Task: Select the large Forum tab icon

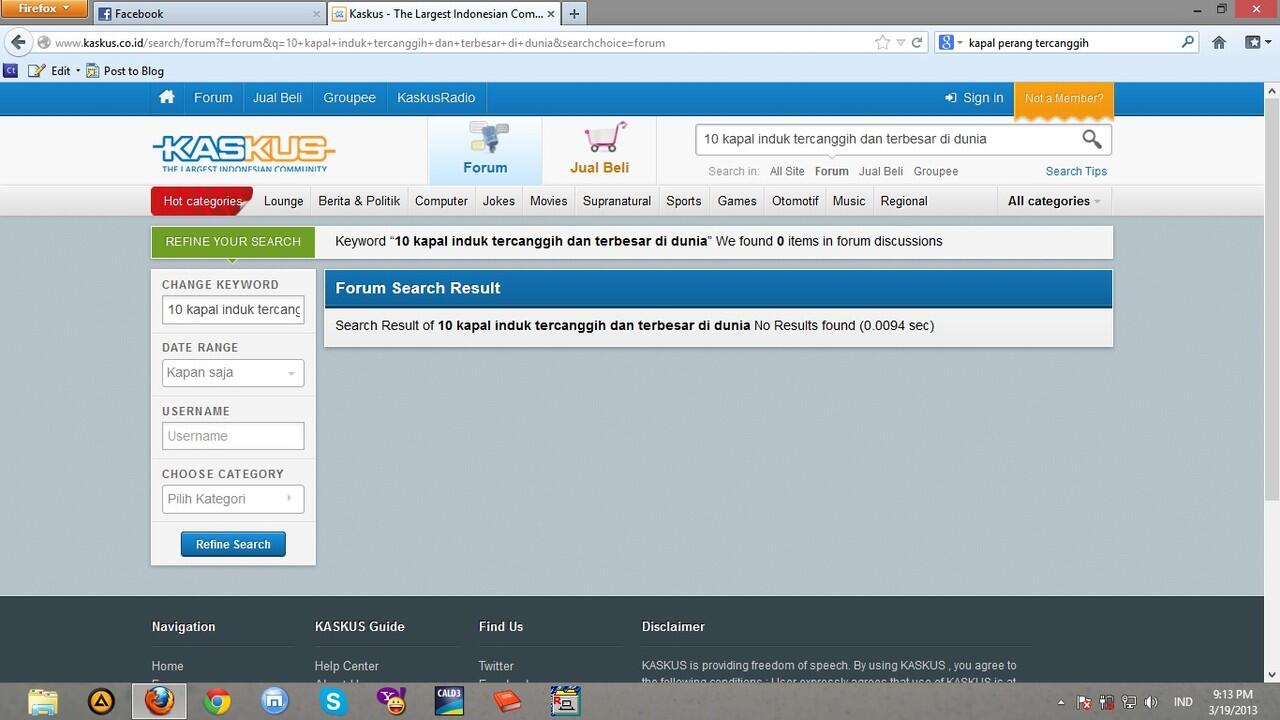Action: coord(485,149)
